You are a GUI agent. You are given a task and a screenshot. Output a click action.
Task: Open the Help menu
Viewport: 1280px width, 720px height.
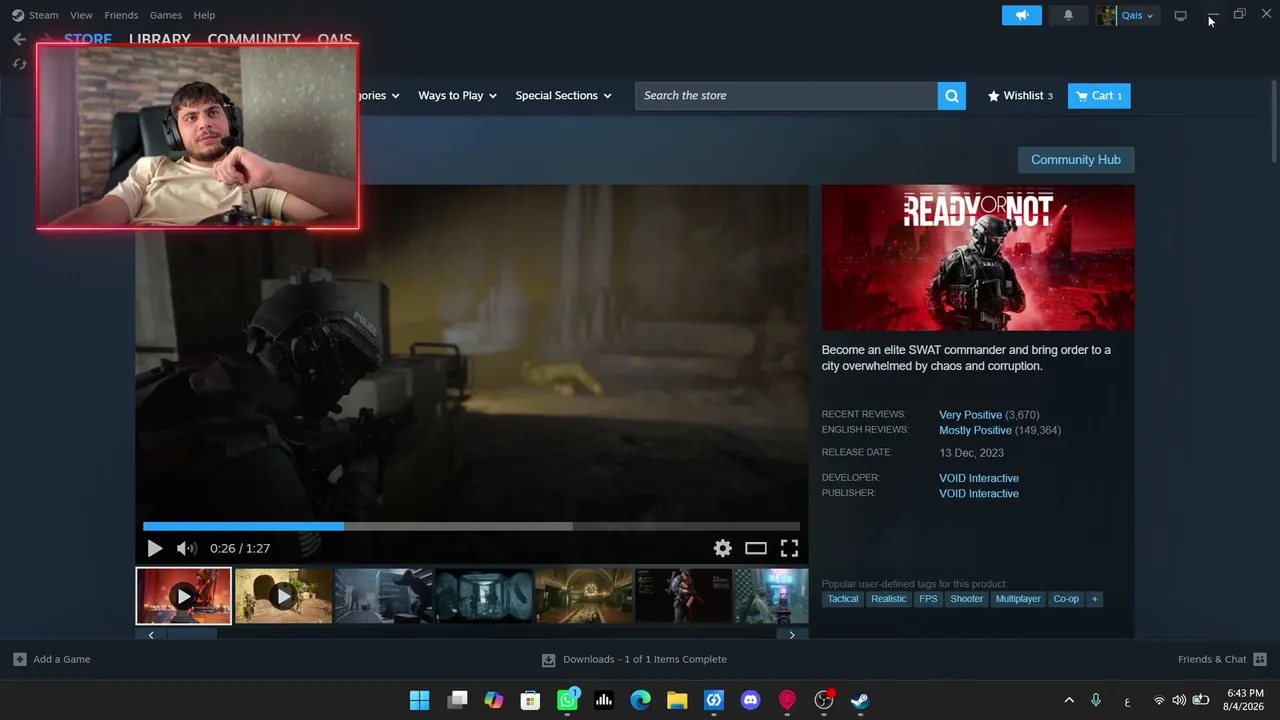click(x=204, y=15)
